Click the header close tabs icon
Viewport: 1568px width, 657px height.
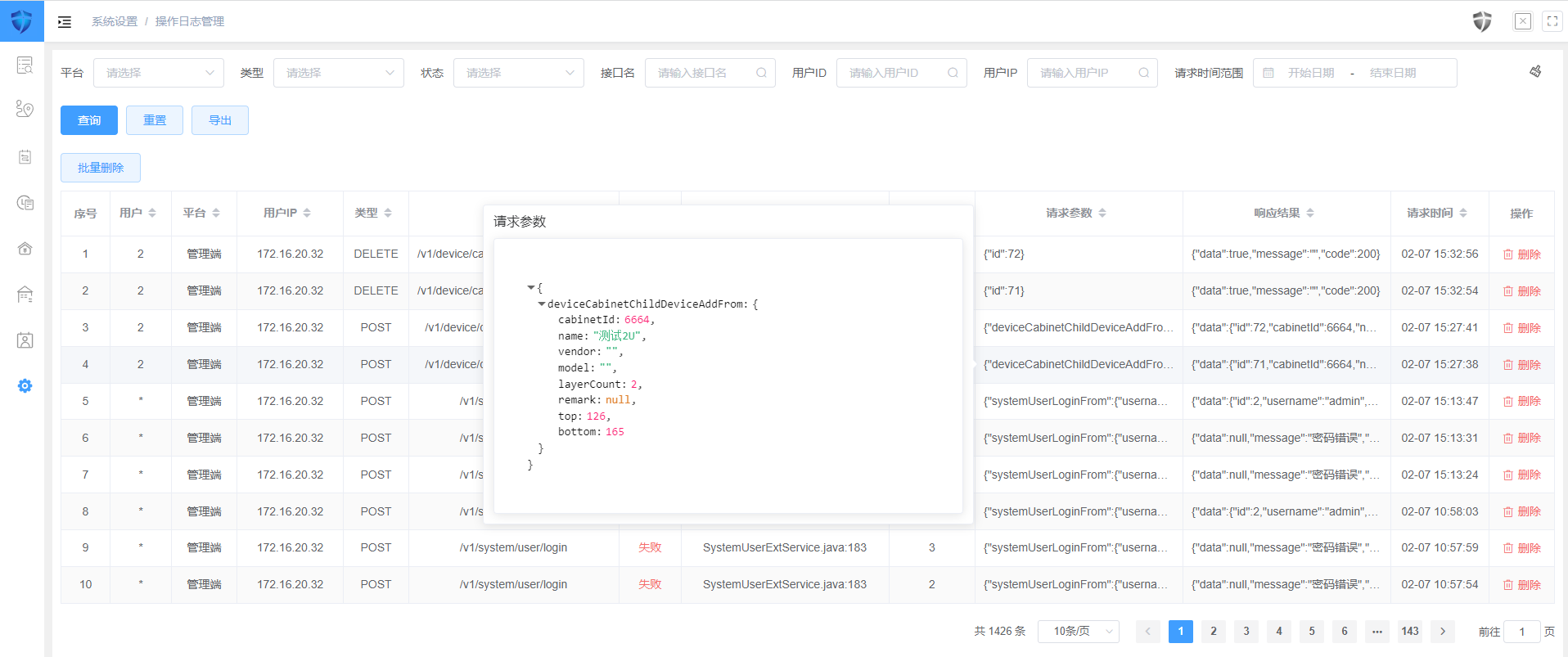click(1523, 21)
